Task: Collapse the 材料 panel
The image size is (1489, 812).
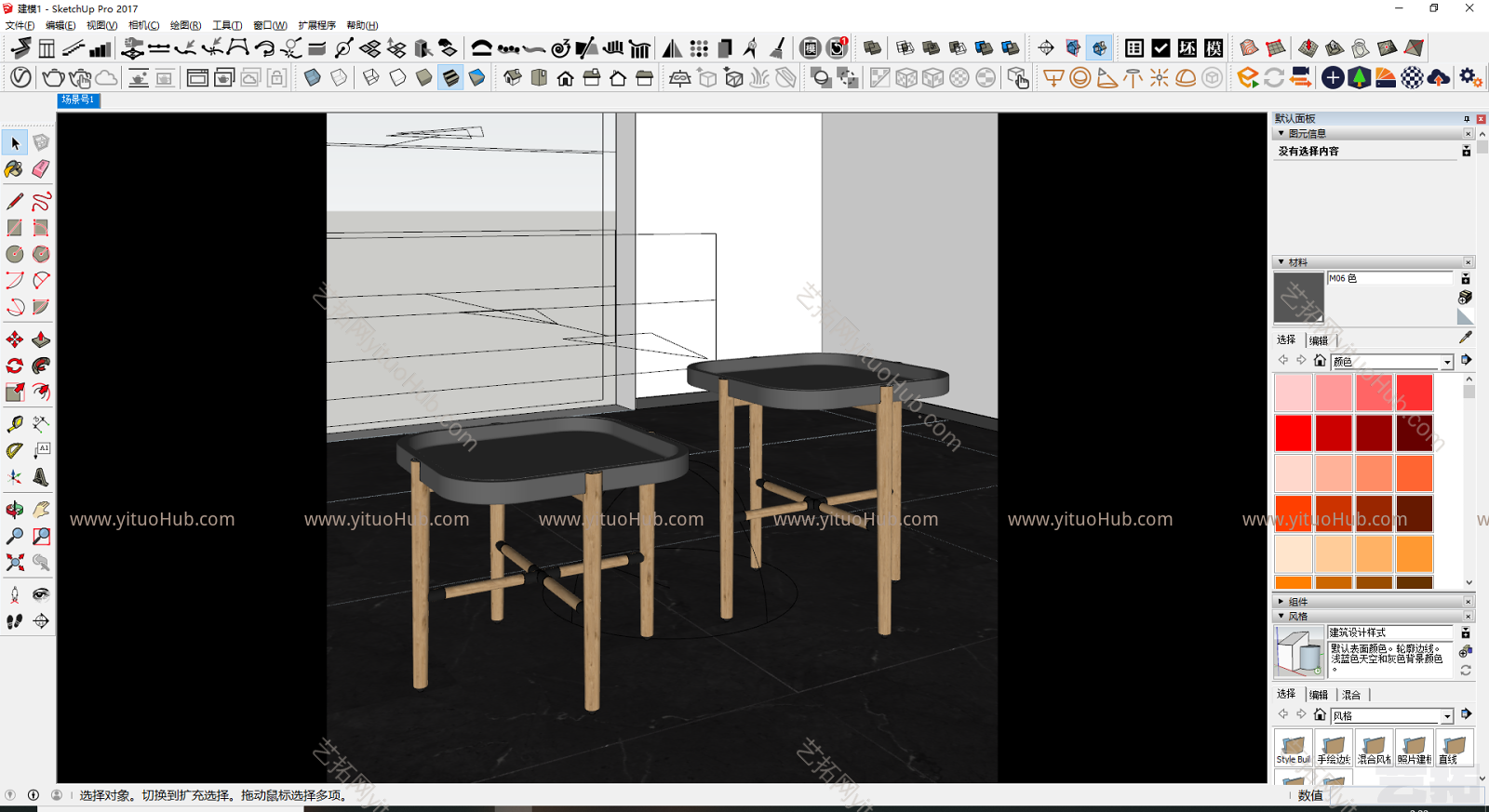Action: click(1281, 262)
